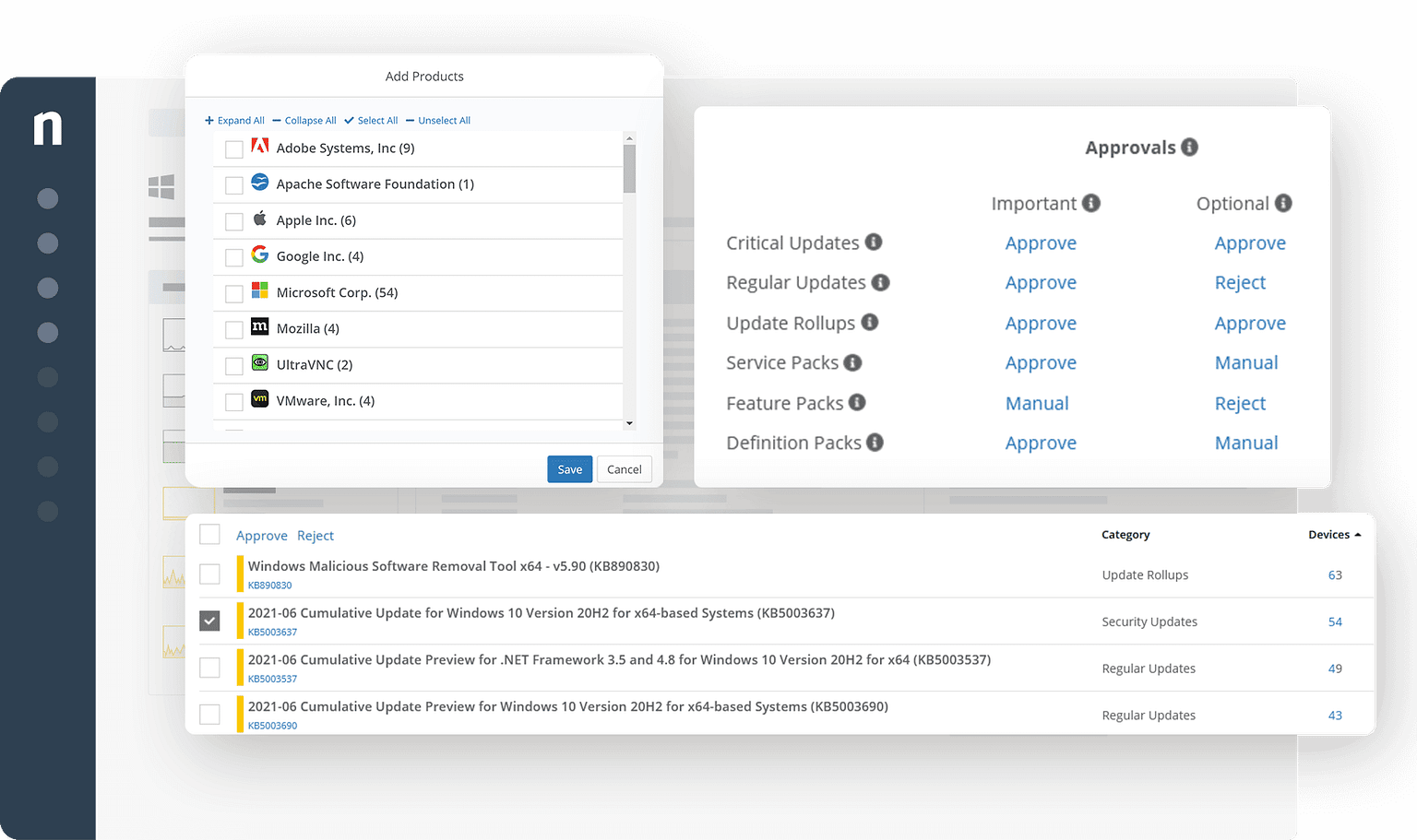Click the Microsoft Corp. logo icon

(x=259, y=291)
